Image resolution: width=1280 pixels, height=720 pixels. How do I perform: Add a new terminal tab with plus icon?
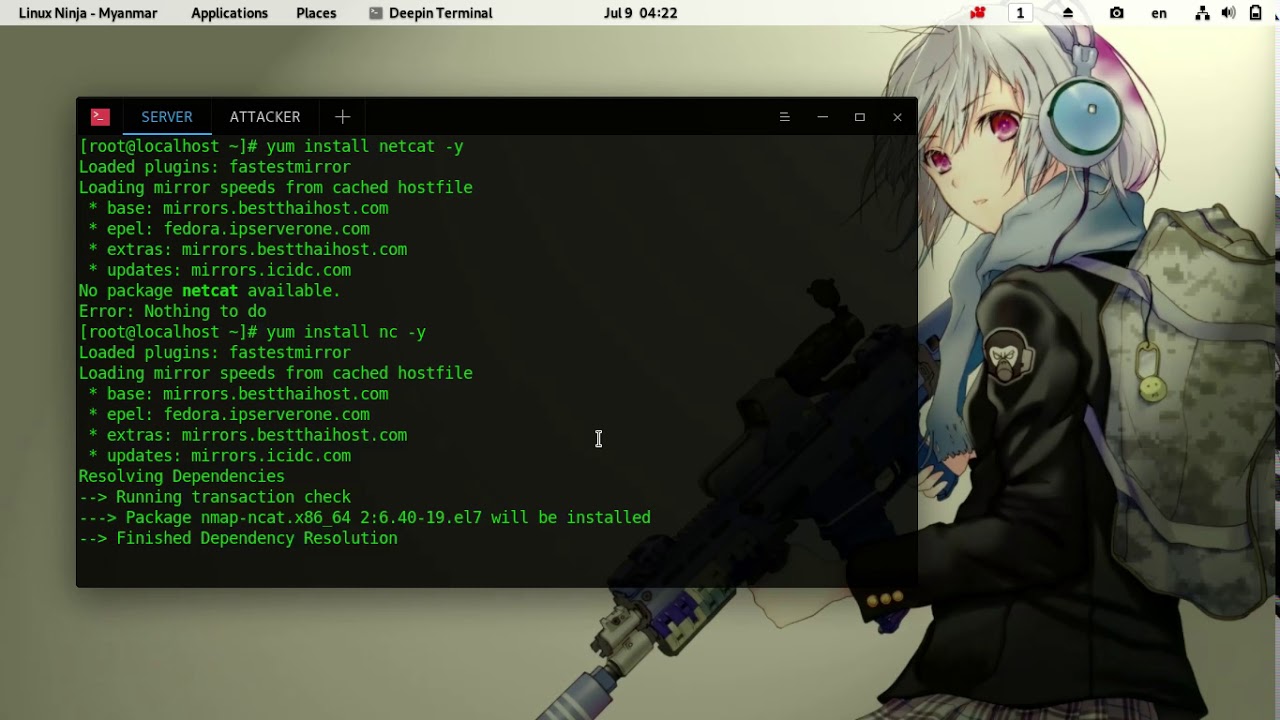[342, 117]
